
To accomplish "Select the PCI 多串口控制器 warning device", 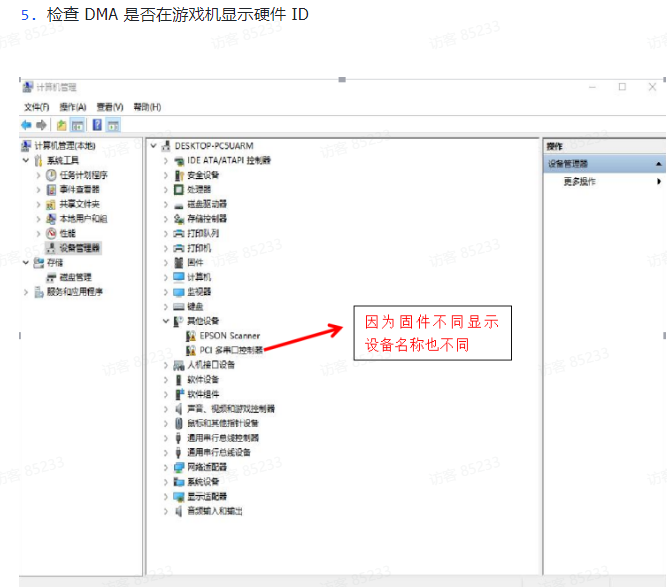I will pos(192,351).
